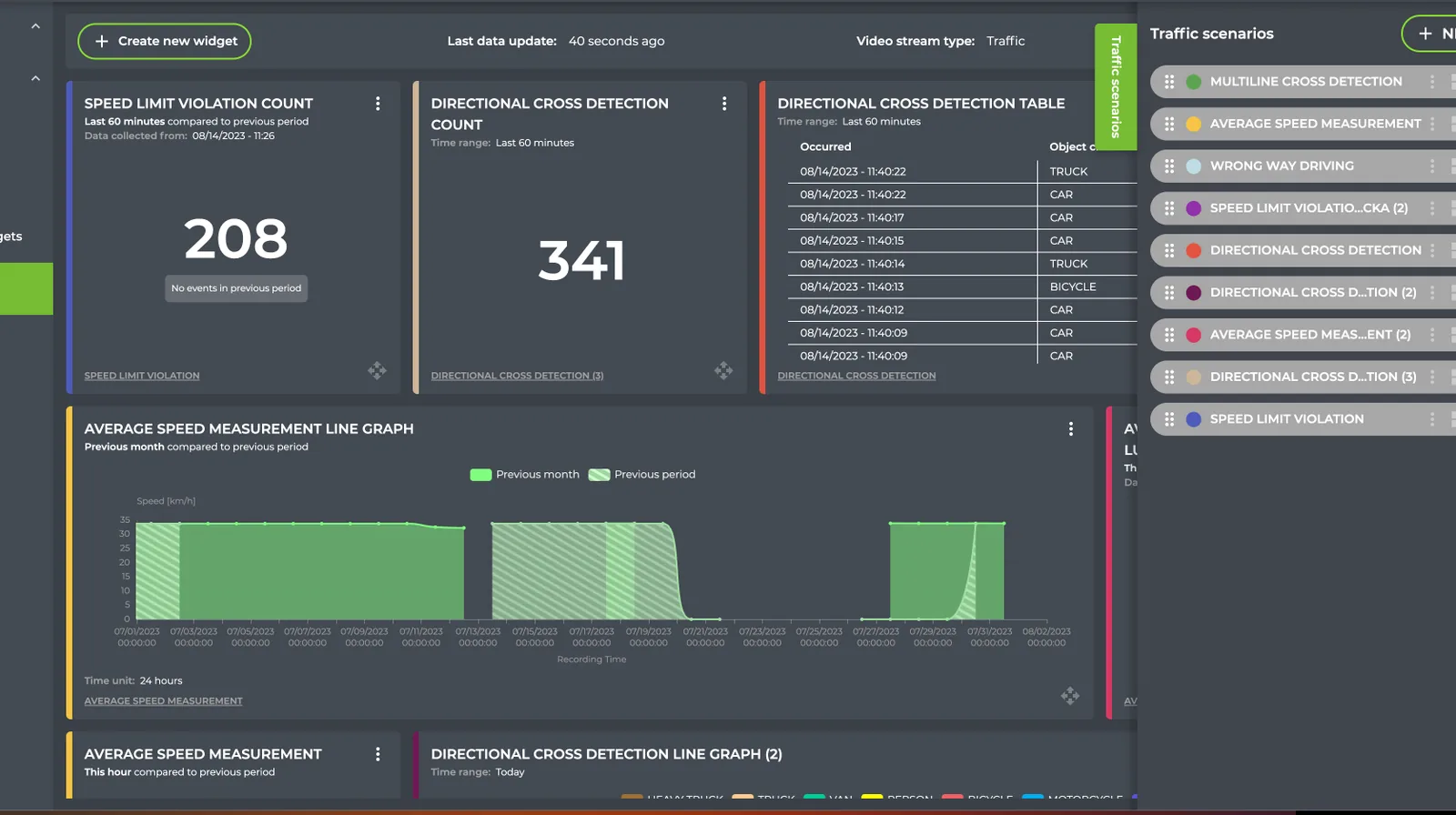Click Video stream type Traffic value
This screenshot has height=815, width=1456.
1006,41
